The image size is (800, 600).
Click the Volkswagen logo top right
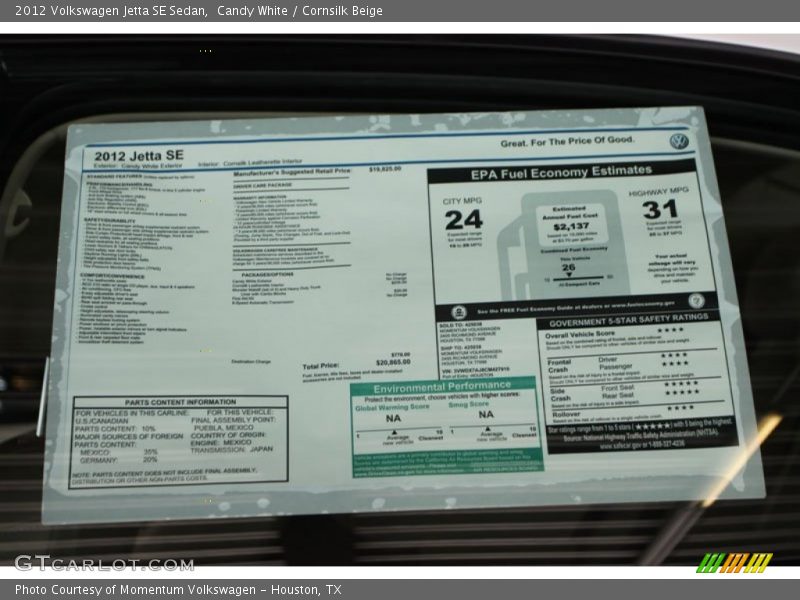[682, 141]
